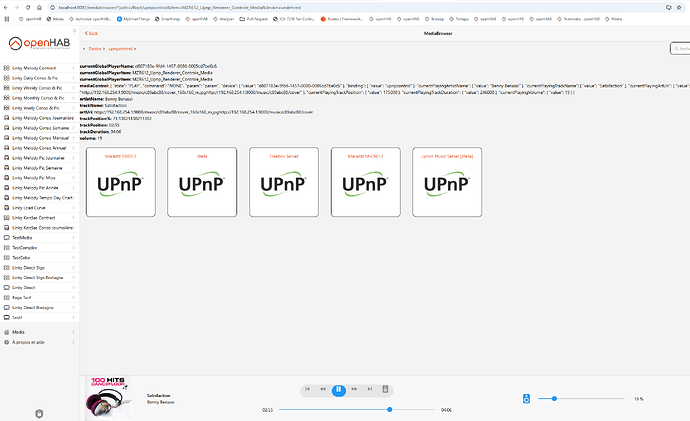Click layout icon beside Linky Kerdae Contract
The image size is (690, 421).
click(x=7, y=218)
